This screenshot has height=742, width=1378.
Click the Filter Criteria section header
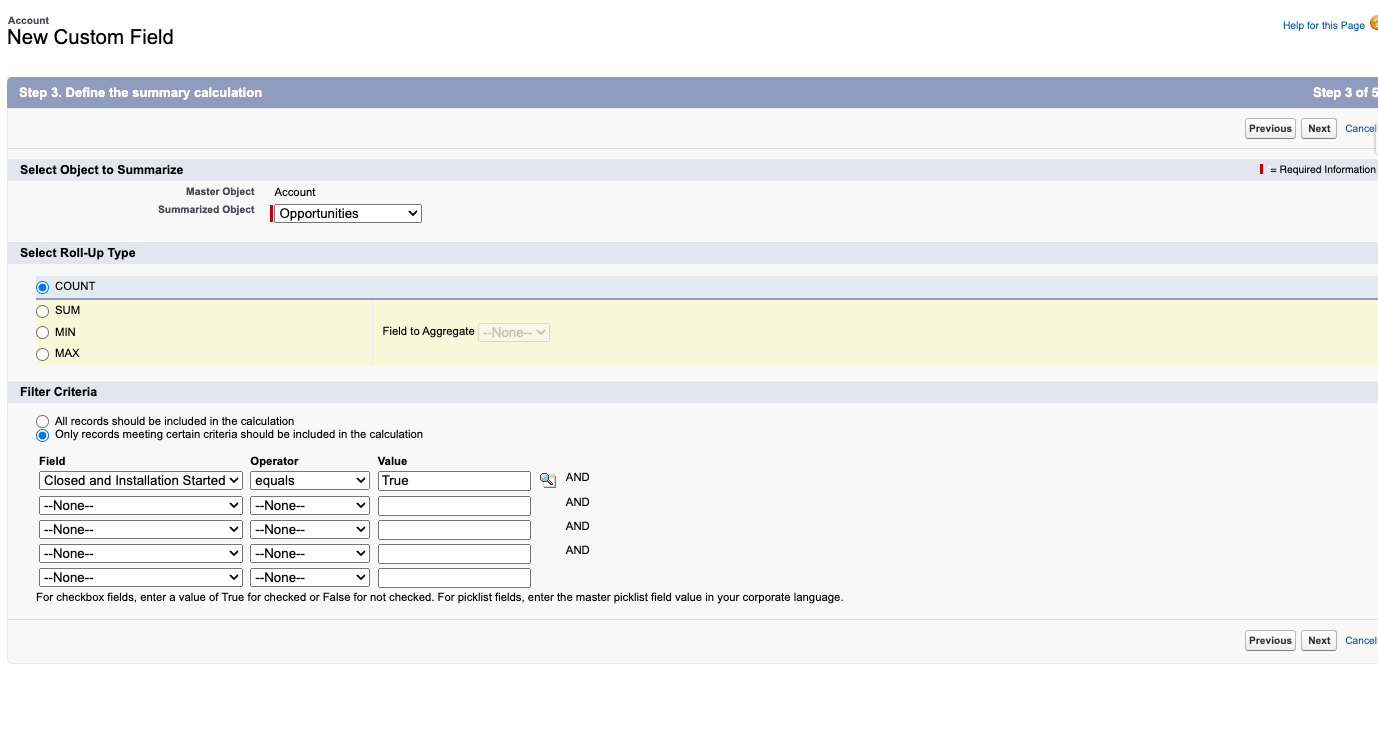coord(58,392)
